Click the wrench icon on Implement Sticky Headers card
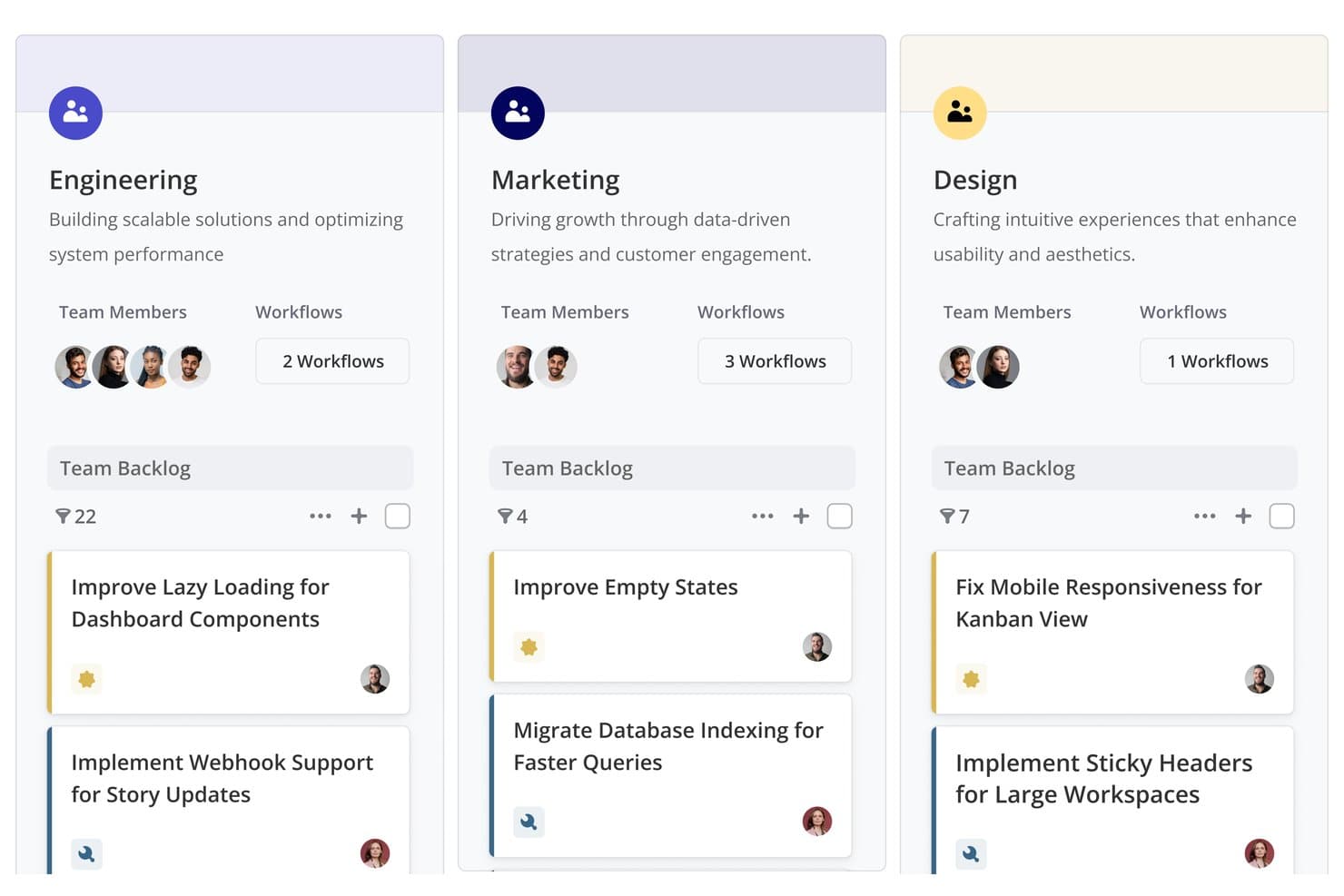The width and height of the screenshot is (1344, 896). coord(972,853)
